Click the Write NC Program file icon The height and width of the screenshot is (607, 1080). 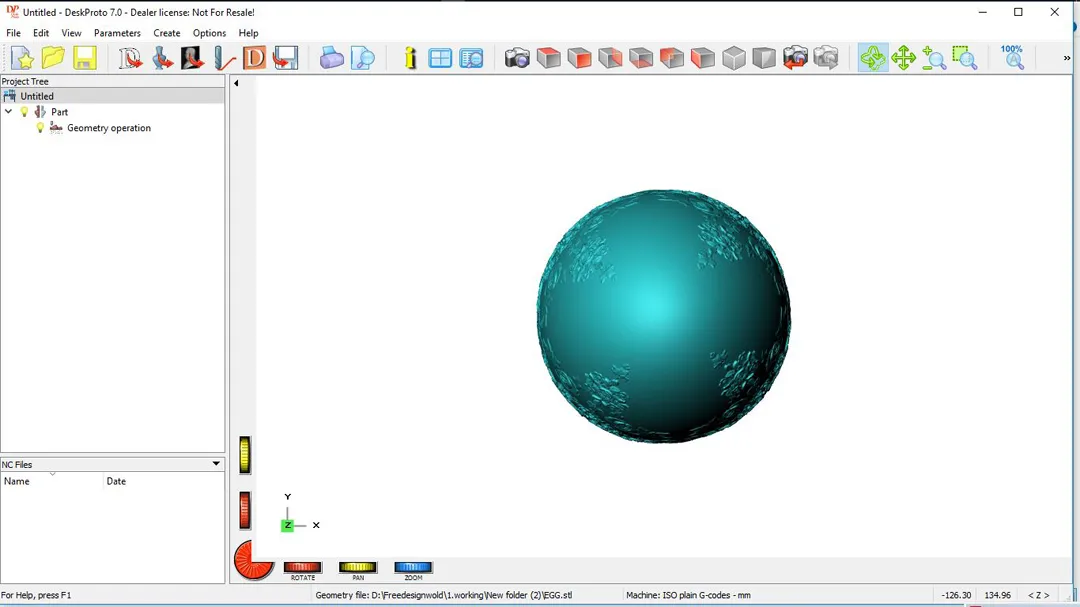point(285,58)
